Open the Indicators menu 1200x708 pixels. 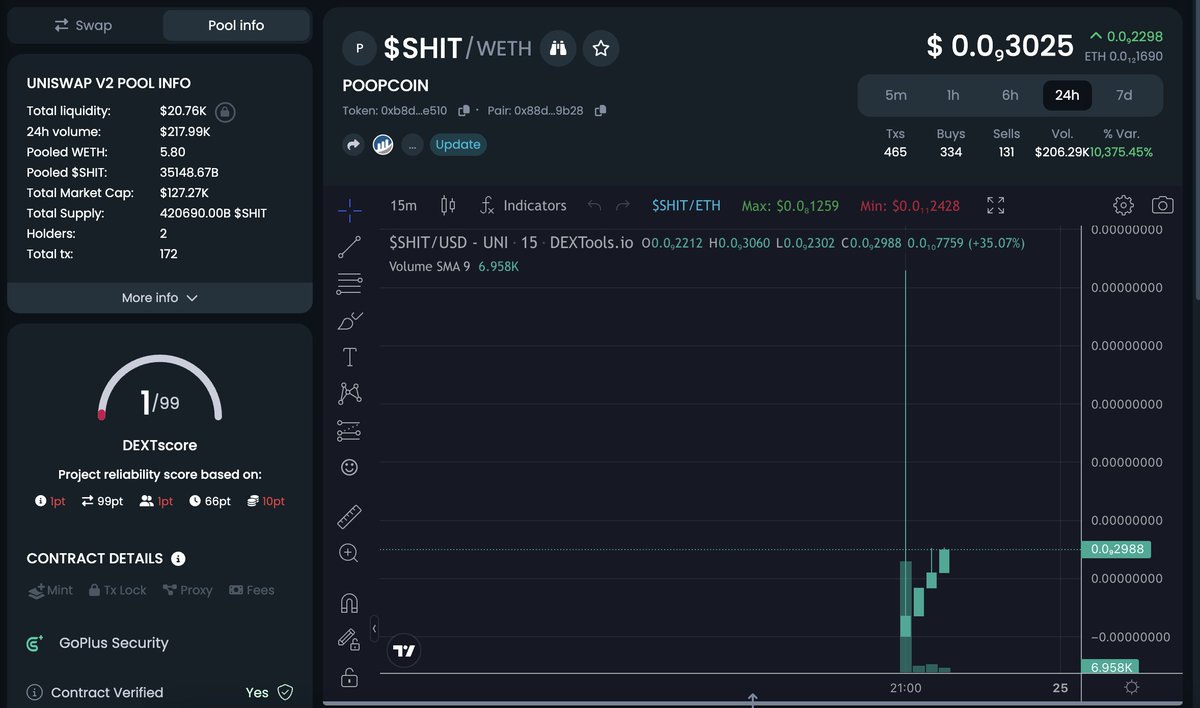(523, 205)
